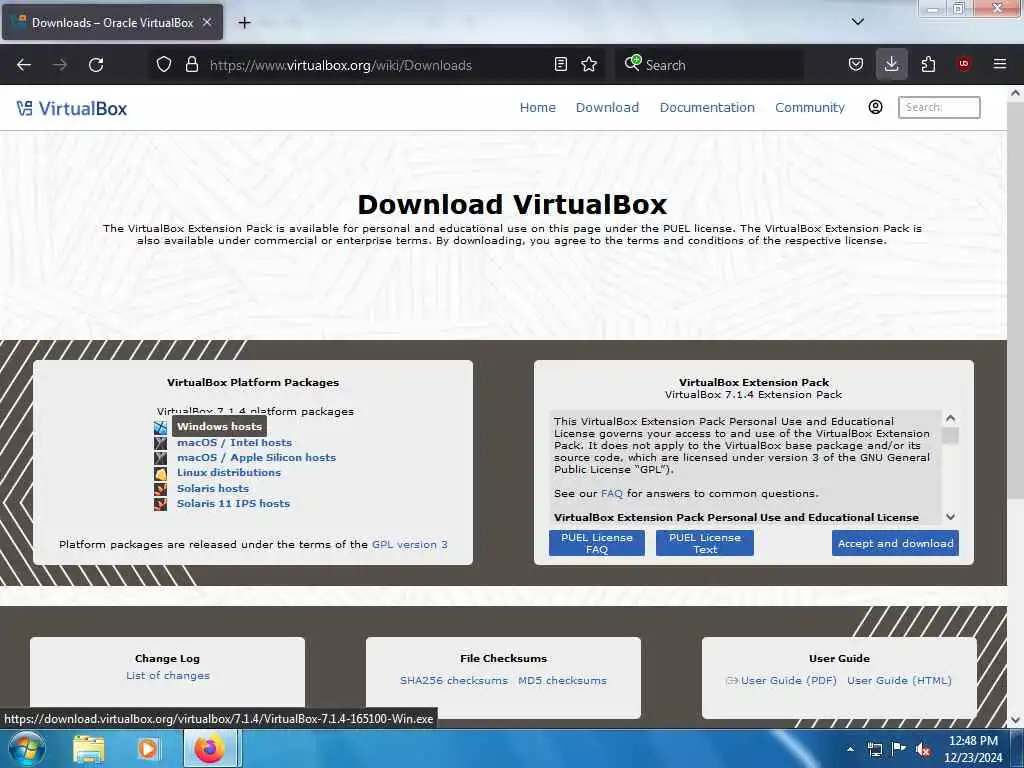Click license text box scroll down arrow
This screenshot has height=768, width=1024.
click(x=951, y=517)
